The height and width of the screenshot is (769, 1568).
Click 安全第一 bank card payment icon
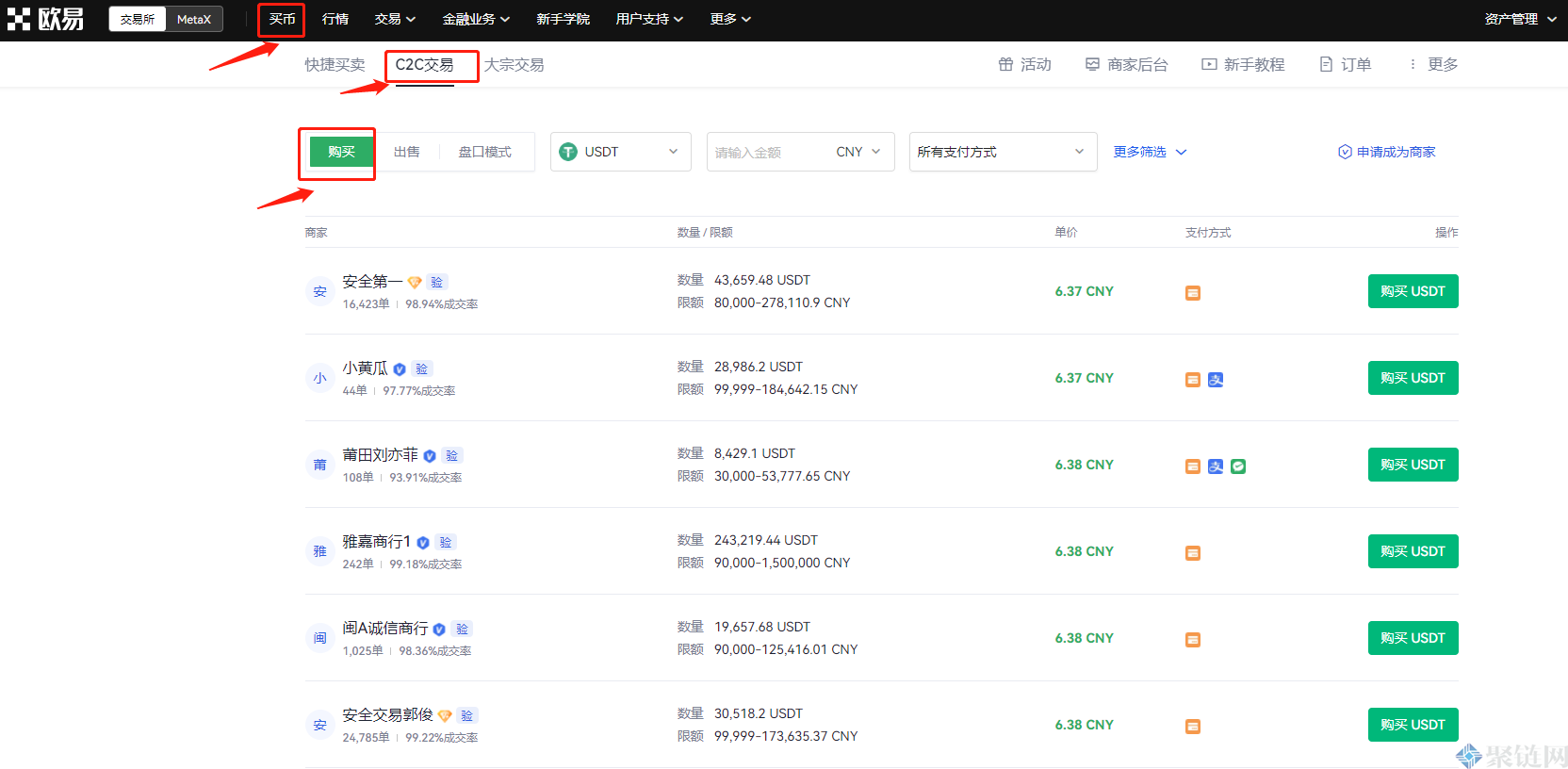click(x=1193, y=293)
